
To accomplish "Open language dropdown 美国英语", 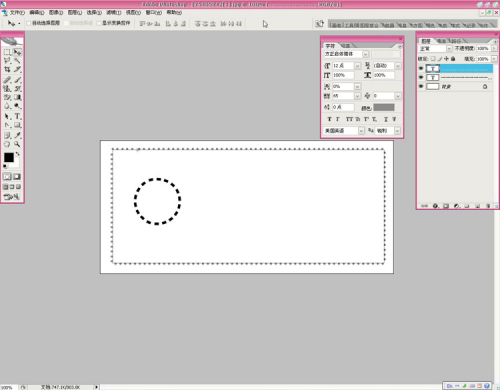I will (x=361, y=131).
